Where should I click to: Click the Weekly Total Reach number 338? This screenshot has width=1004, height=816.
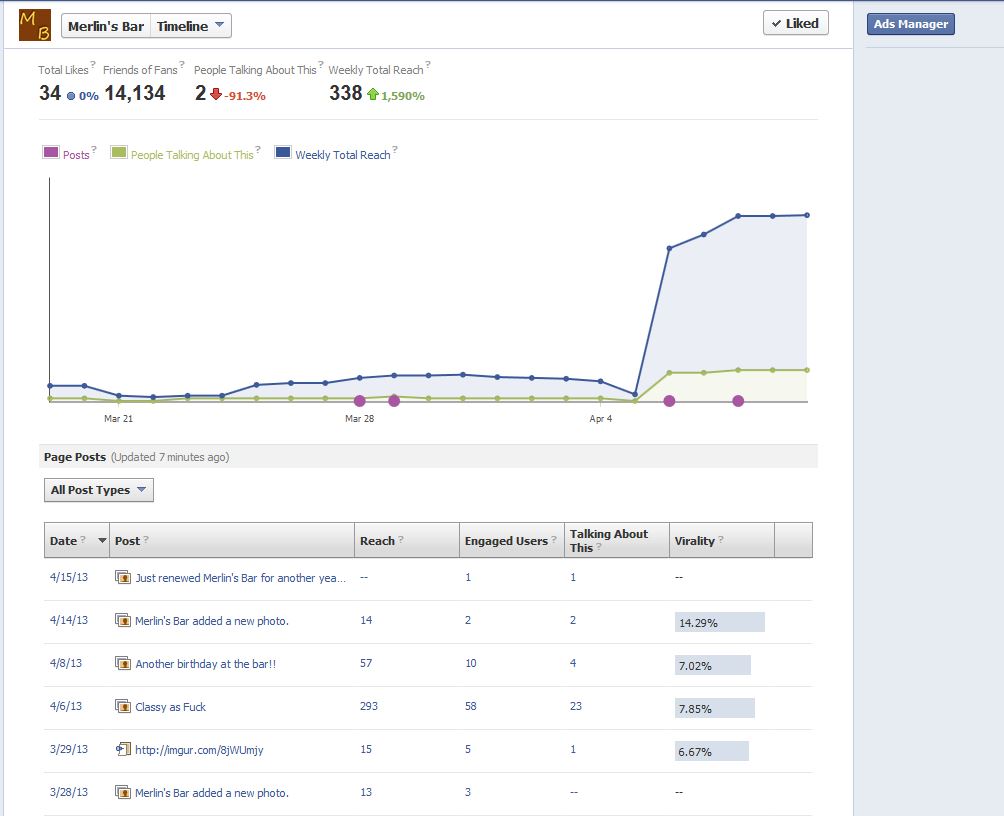[346, 94]
